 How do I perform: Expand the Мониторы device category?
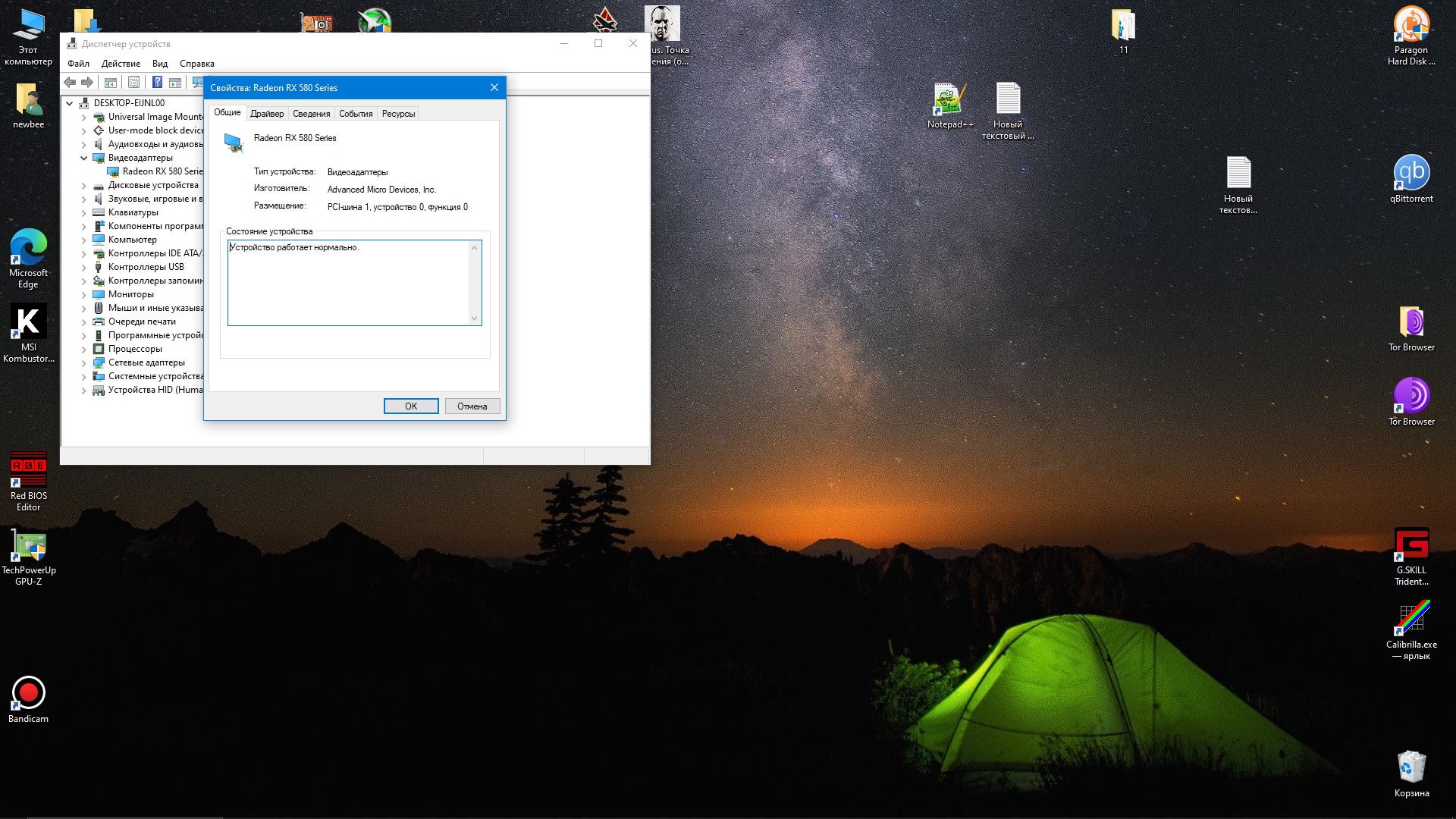tap(84, 294)
